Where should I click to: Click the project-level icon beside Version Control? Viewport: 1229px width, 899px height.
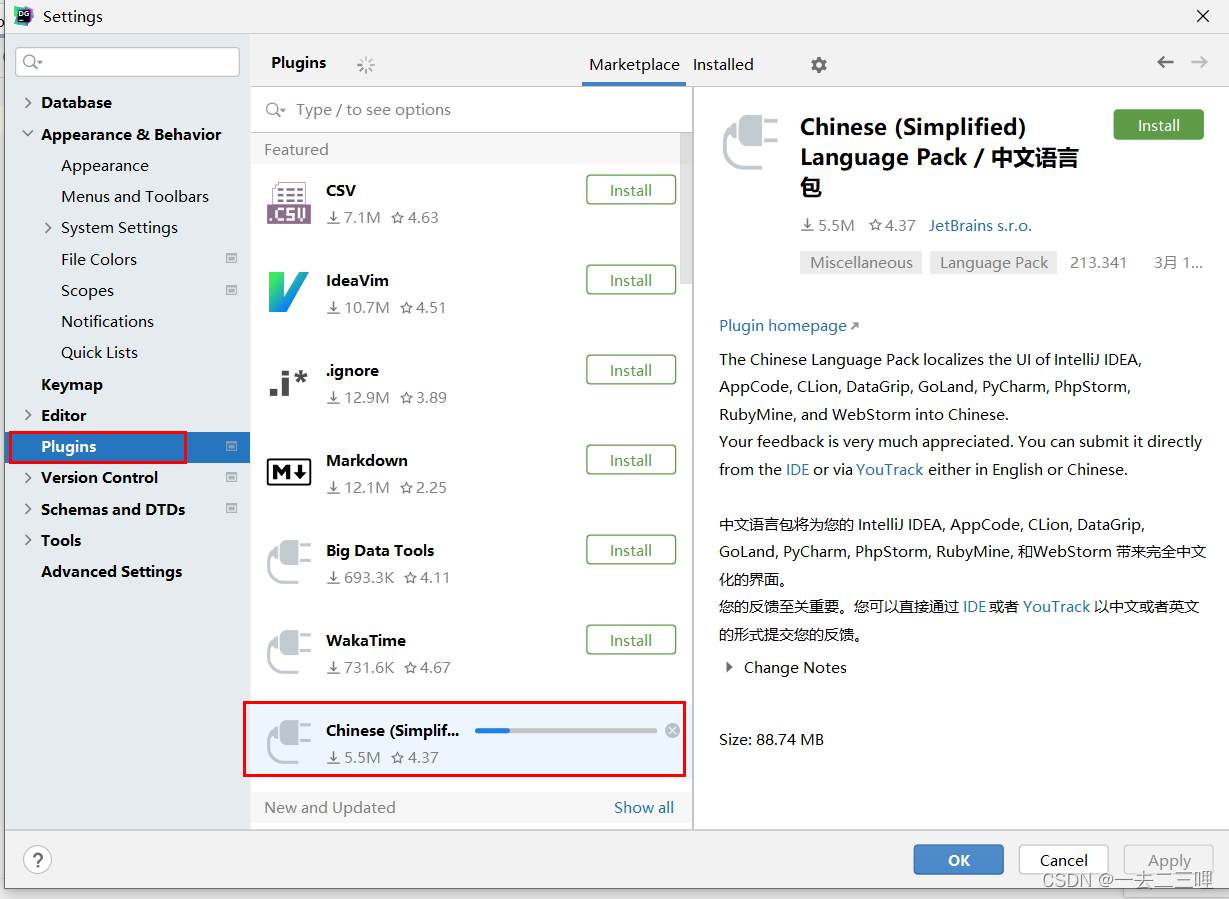[231, 477]
